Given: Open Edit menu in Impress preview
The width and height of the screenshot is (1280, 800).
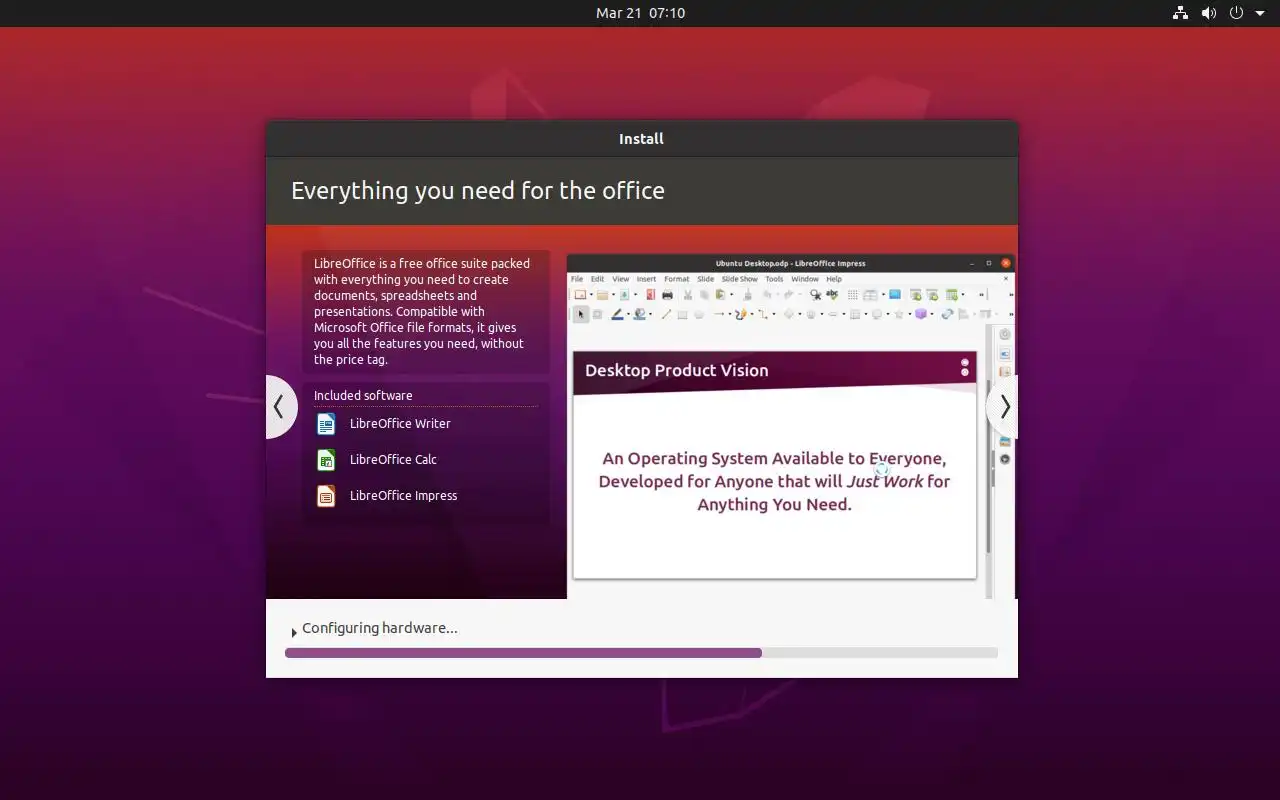Looking at the screenshot, I should point(597,279).
